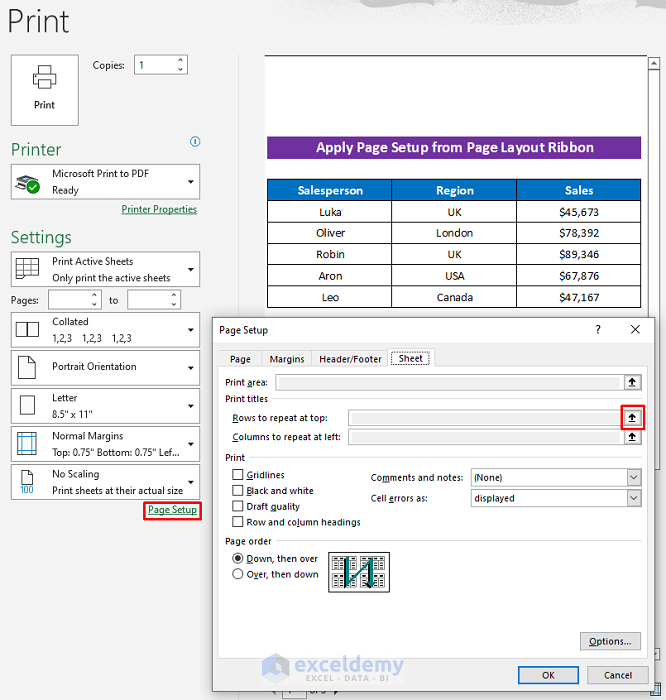Click the collapse-dialog arrow for Print area

tap(632, 382)
